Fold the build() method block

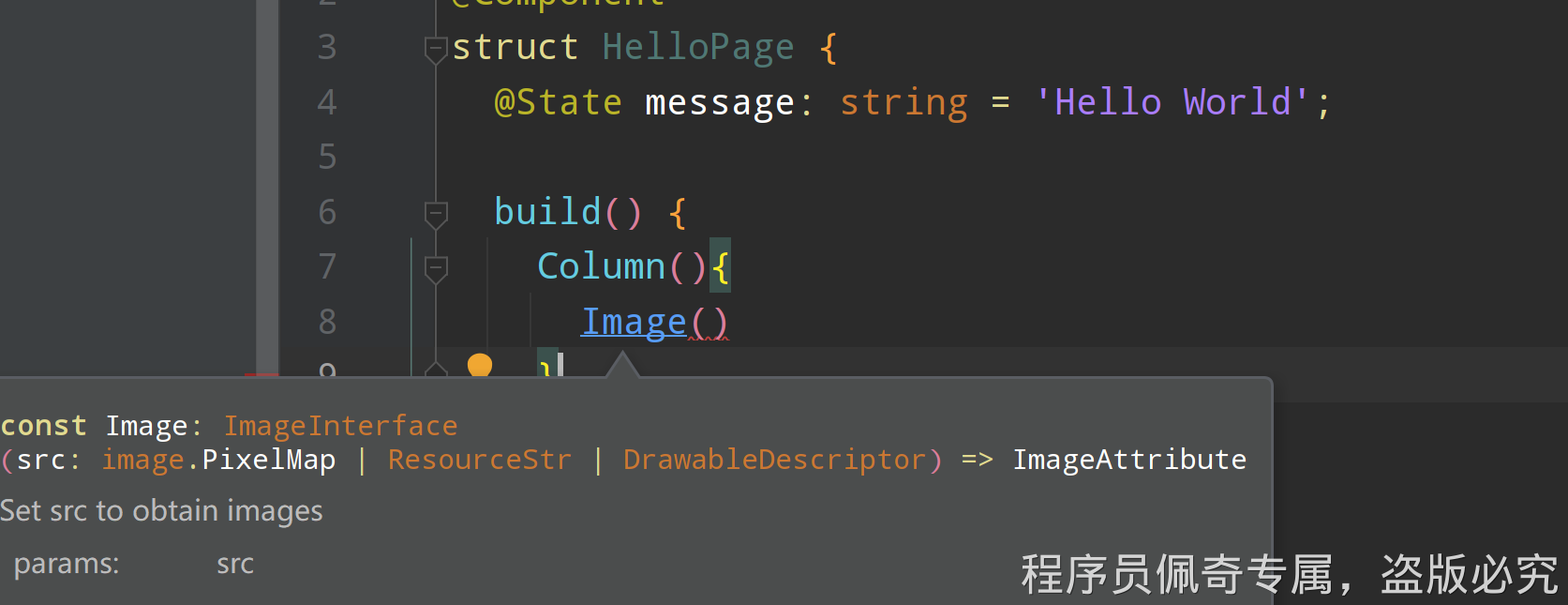click(436, 213)
